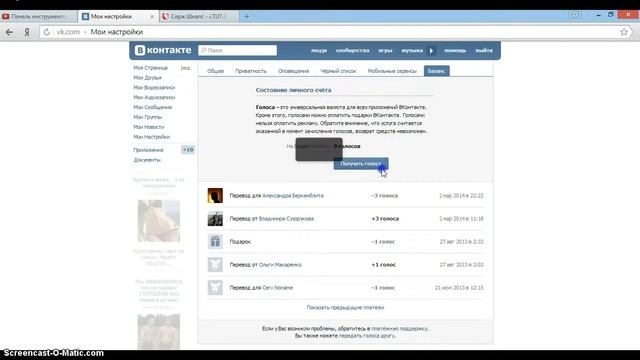Open сообщества in VK header
Viewport: 640px width, 360px height.
[353, 51]
